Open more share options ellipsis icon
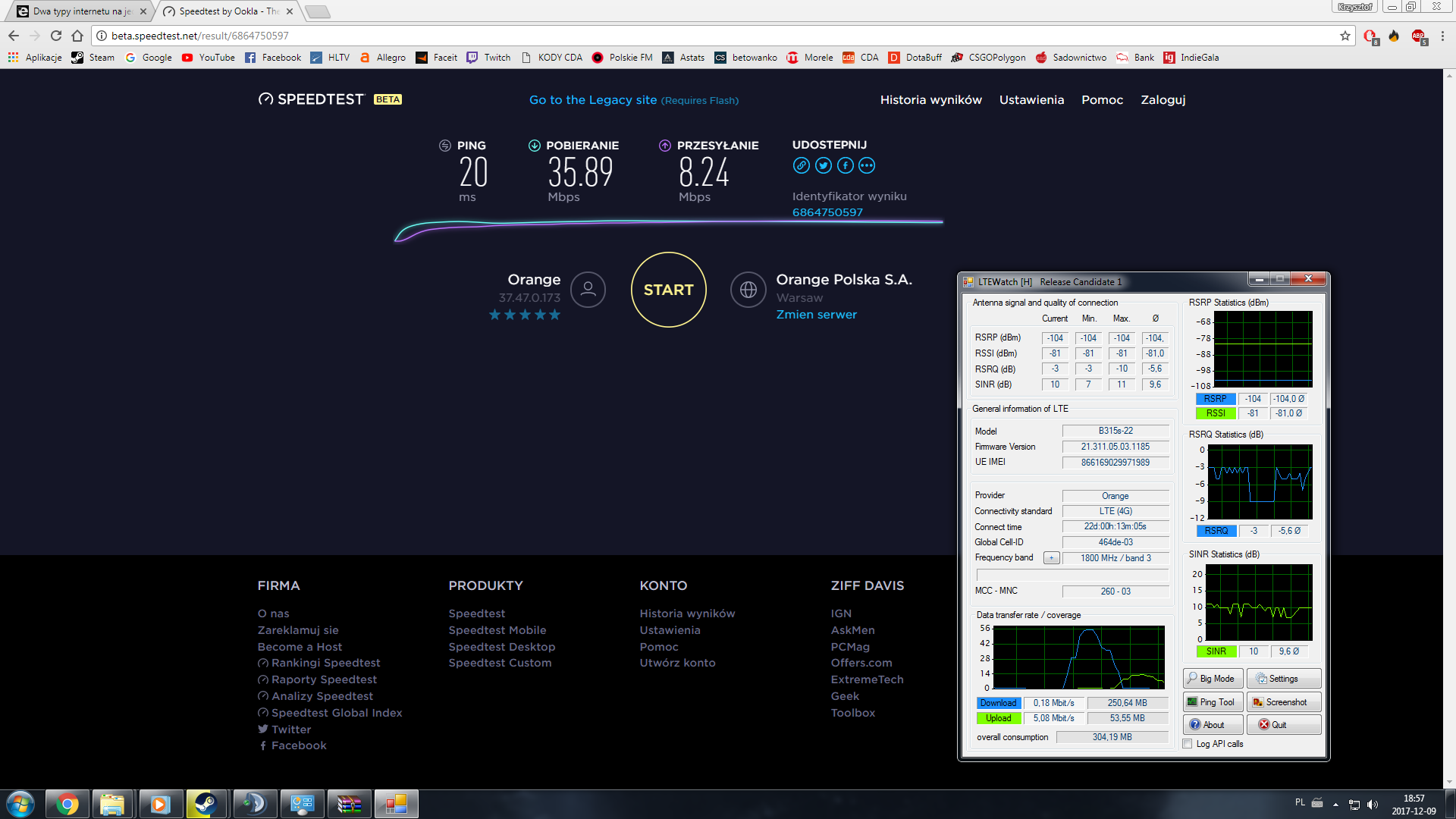 pyautogui.click(x=867, y=165)
